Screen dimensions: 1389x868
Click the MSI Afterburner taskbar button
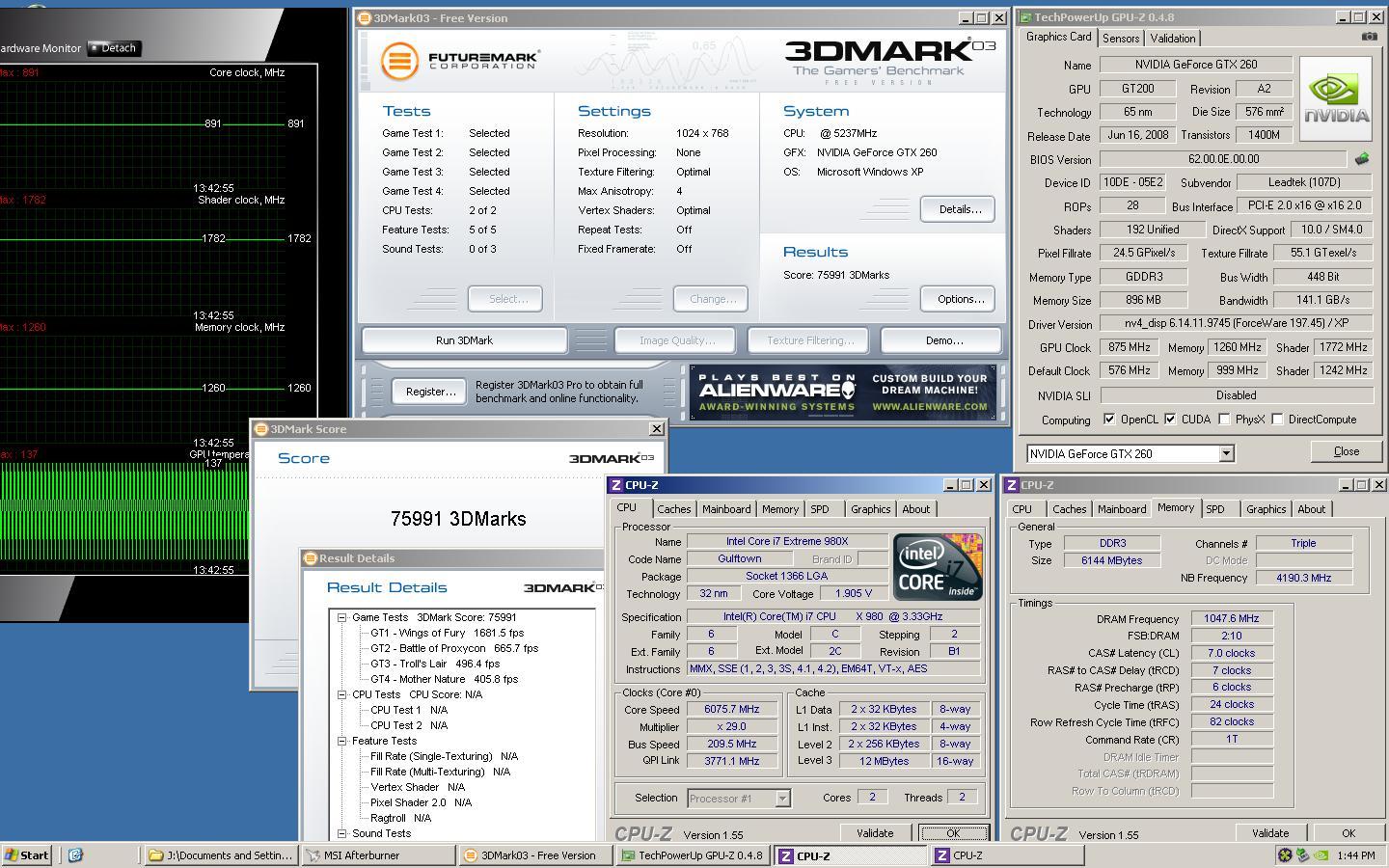tap(377, 855)
